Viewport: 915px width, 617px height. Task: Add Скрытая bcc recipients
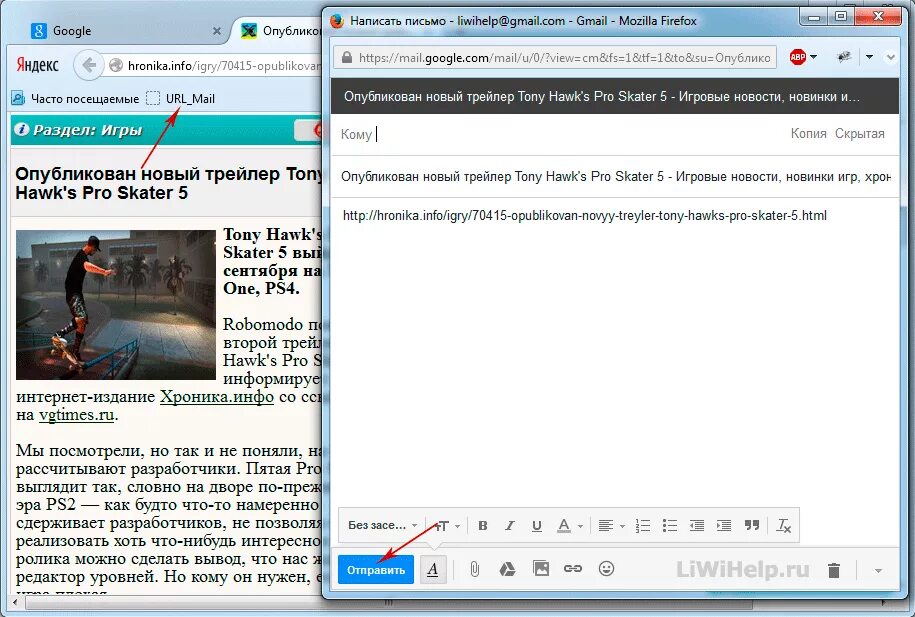pyautogui.click(x=860, y=134)
